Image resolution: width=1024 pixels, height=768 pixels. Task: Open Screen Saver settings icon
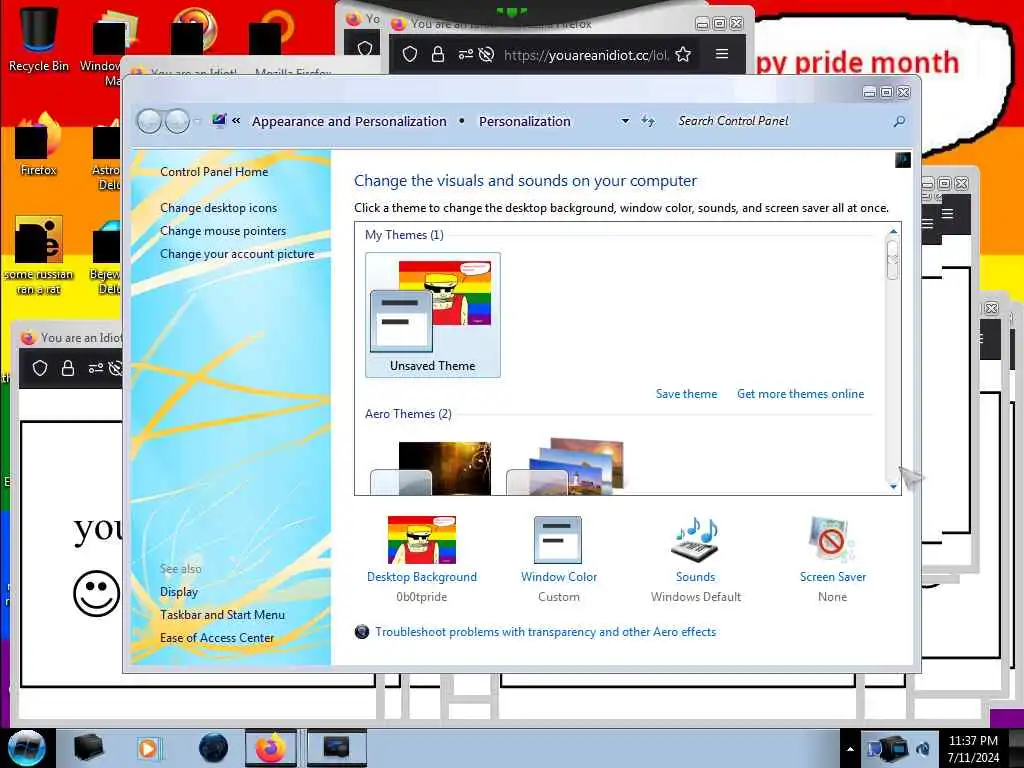coord(831,540)
